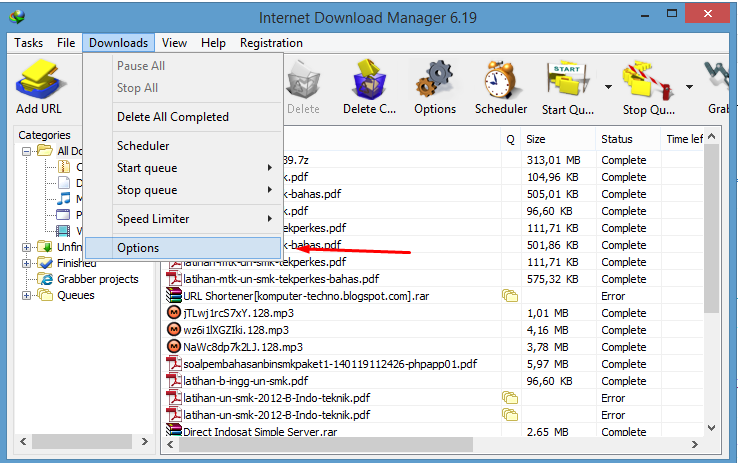
Task: Select Grabber projects in the category tree
Action: pos(98,279)
